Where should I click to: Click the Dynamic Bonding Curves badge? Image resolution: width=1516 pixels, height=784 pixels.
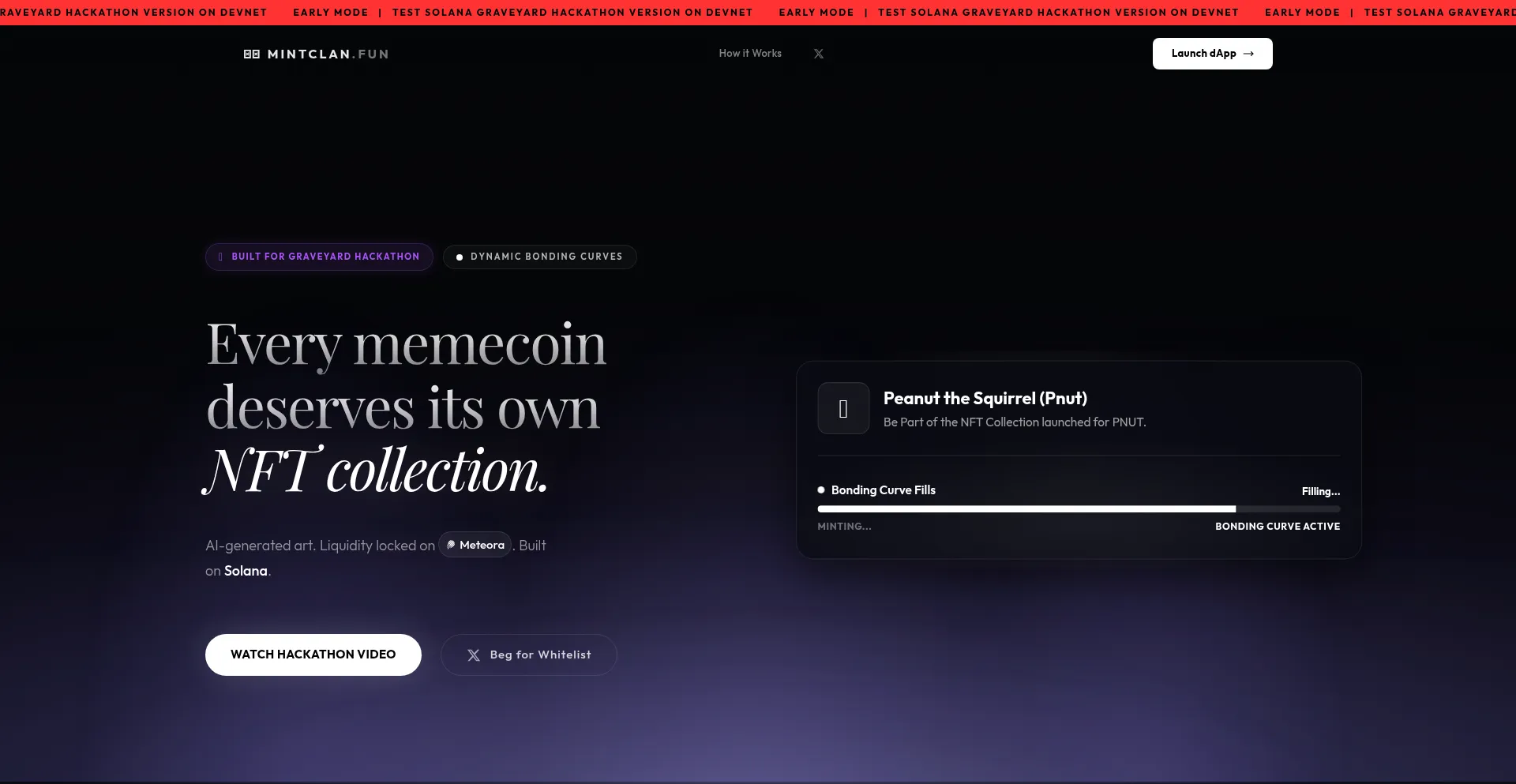pos(540,257)
